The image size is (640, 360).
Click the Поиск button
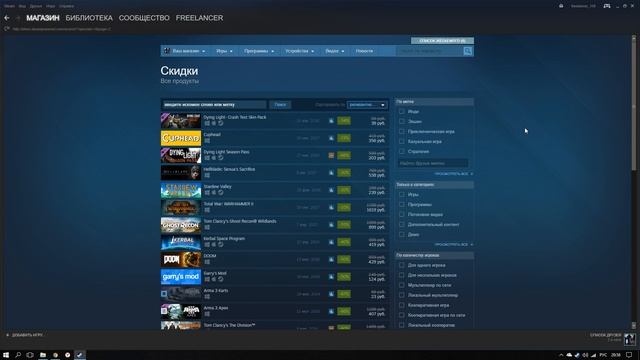pyautogui.click(x=280, y=105)
